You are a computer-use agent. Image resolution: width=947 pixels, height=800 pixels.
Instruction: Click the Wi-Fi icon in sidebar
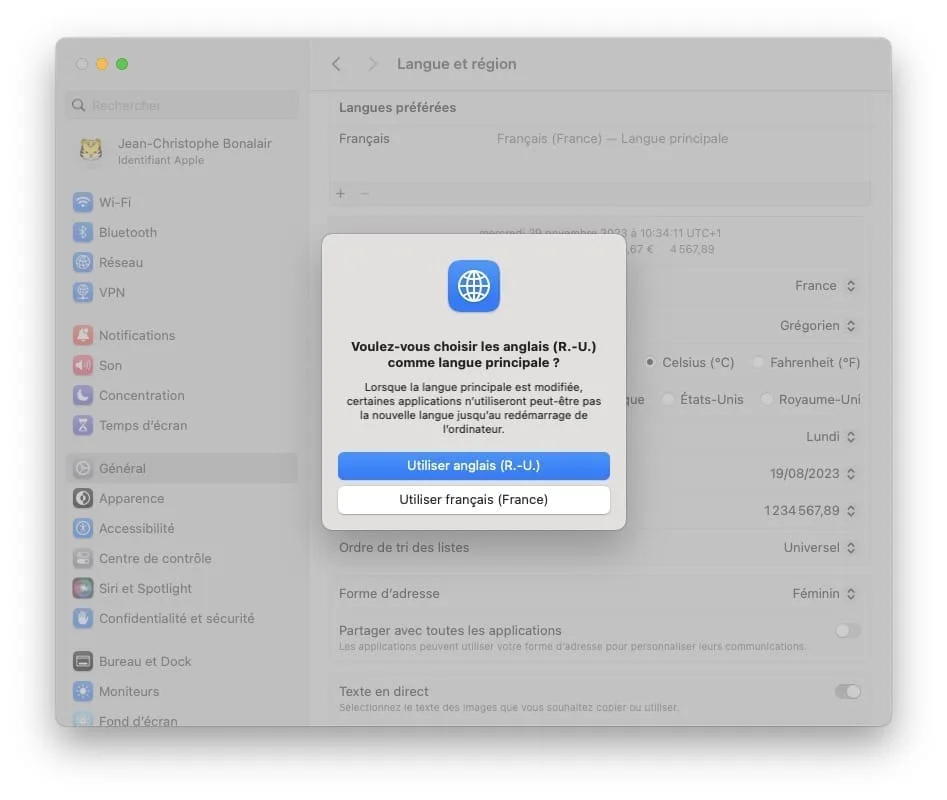[x=83, y=202]
